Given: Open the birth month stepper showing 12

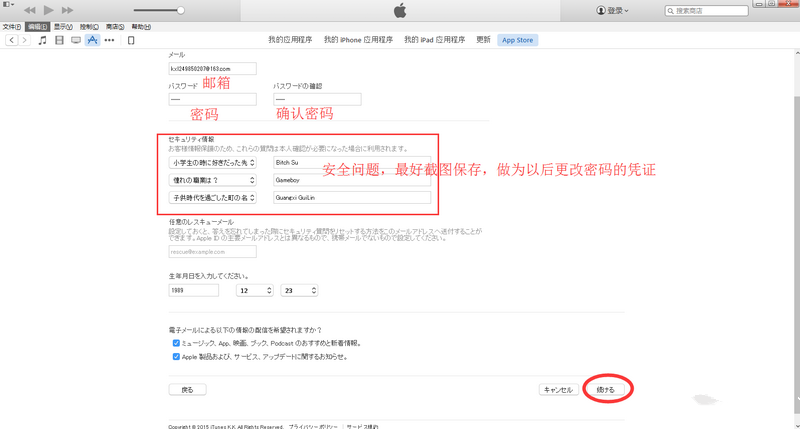Looking at the screenshot, I should click(255, 290).
